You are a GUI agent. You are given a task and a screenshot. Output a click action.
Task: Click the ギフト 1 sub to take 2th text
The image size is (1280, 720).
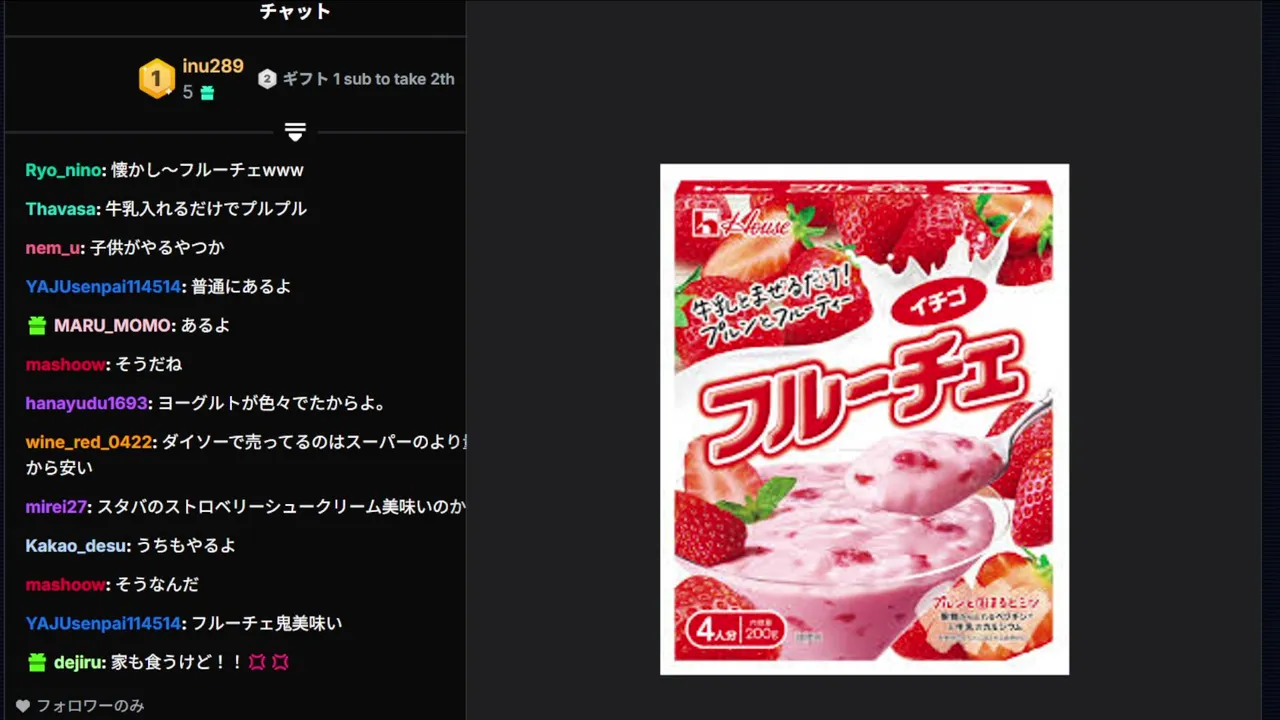pos(368,79)
